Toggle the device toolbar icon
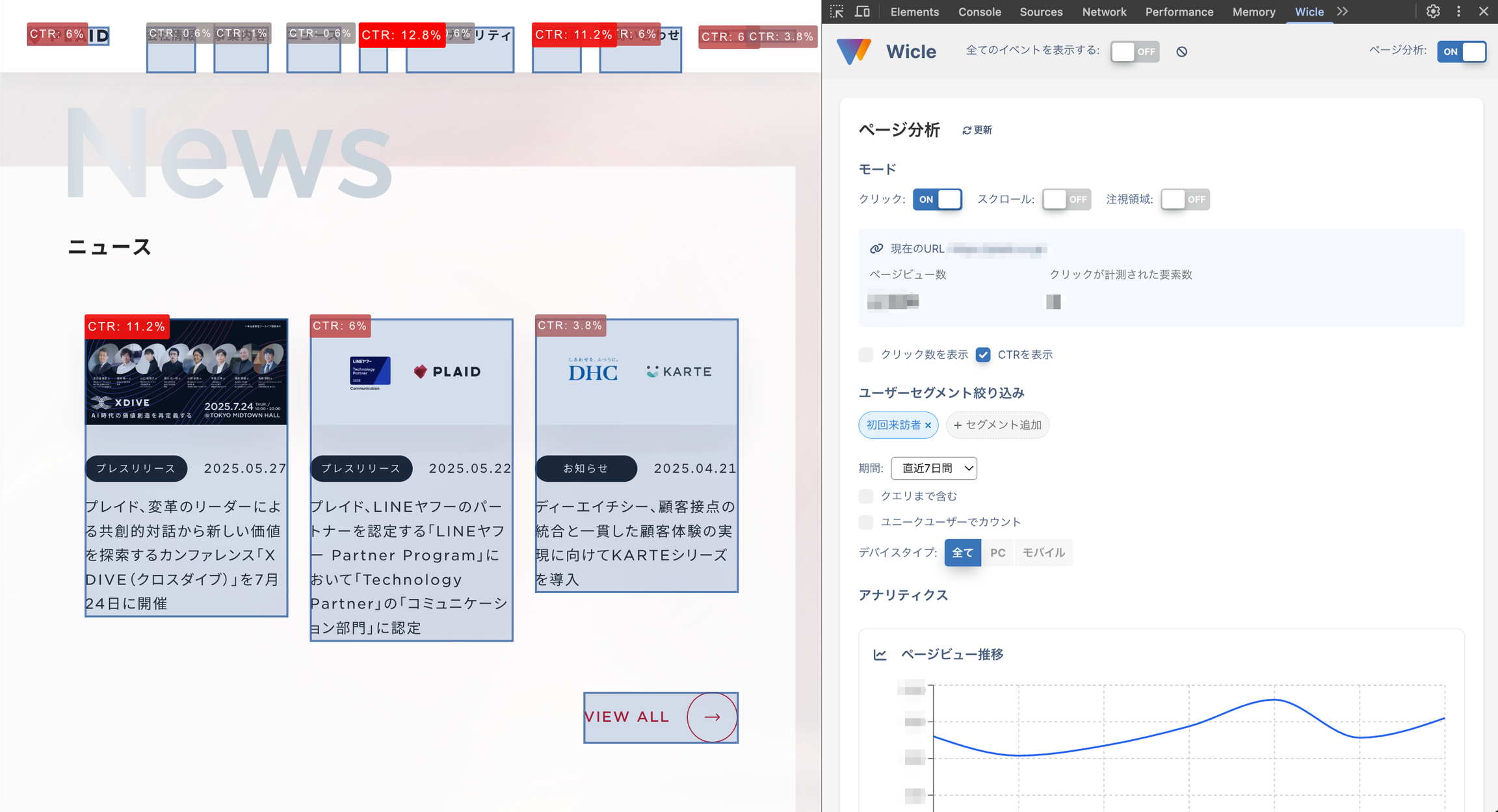 click(862, 12)
